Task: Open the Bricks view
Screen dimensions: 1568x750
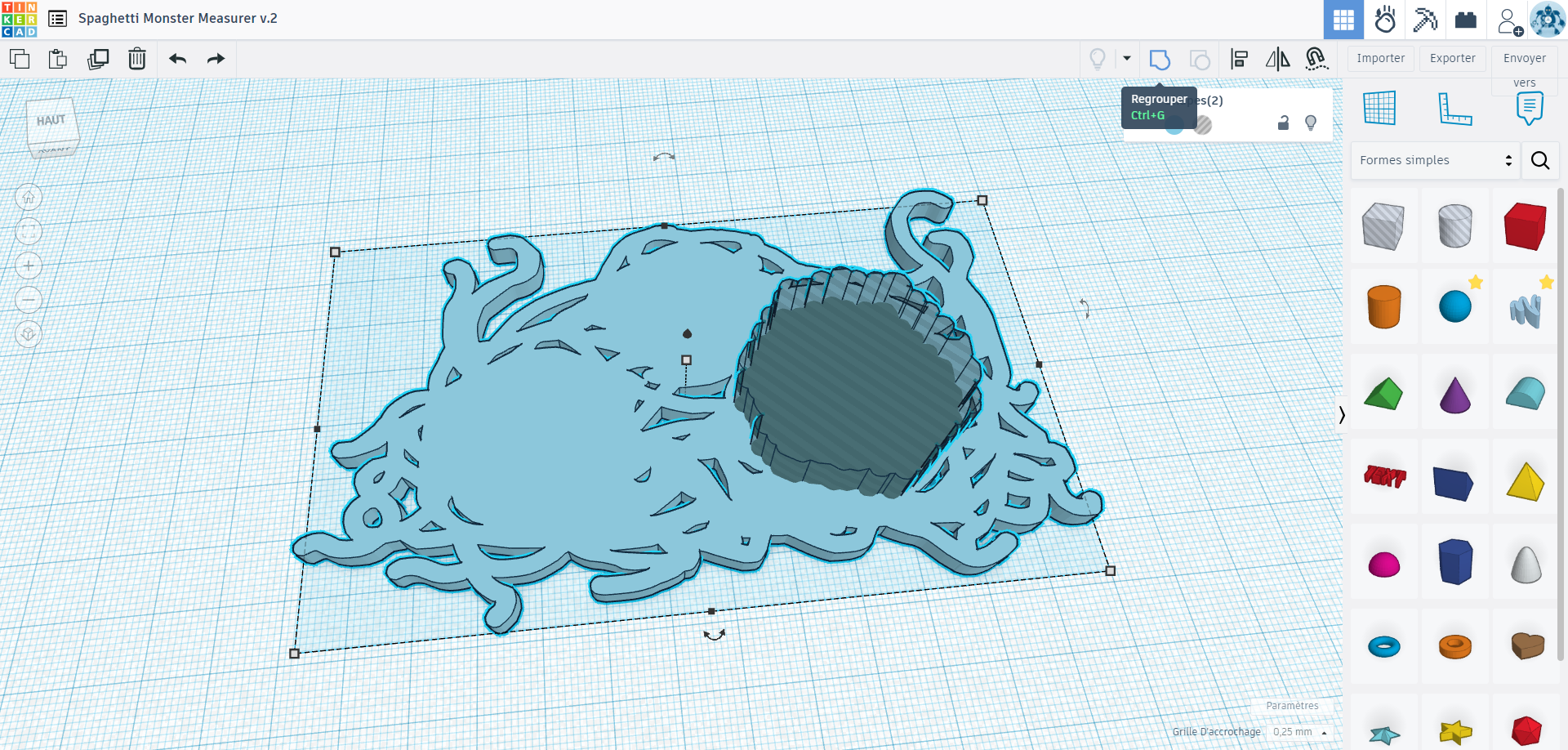Action: point(1466,20)
